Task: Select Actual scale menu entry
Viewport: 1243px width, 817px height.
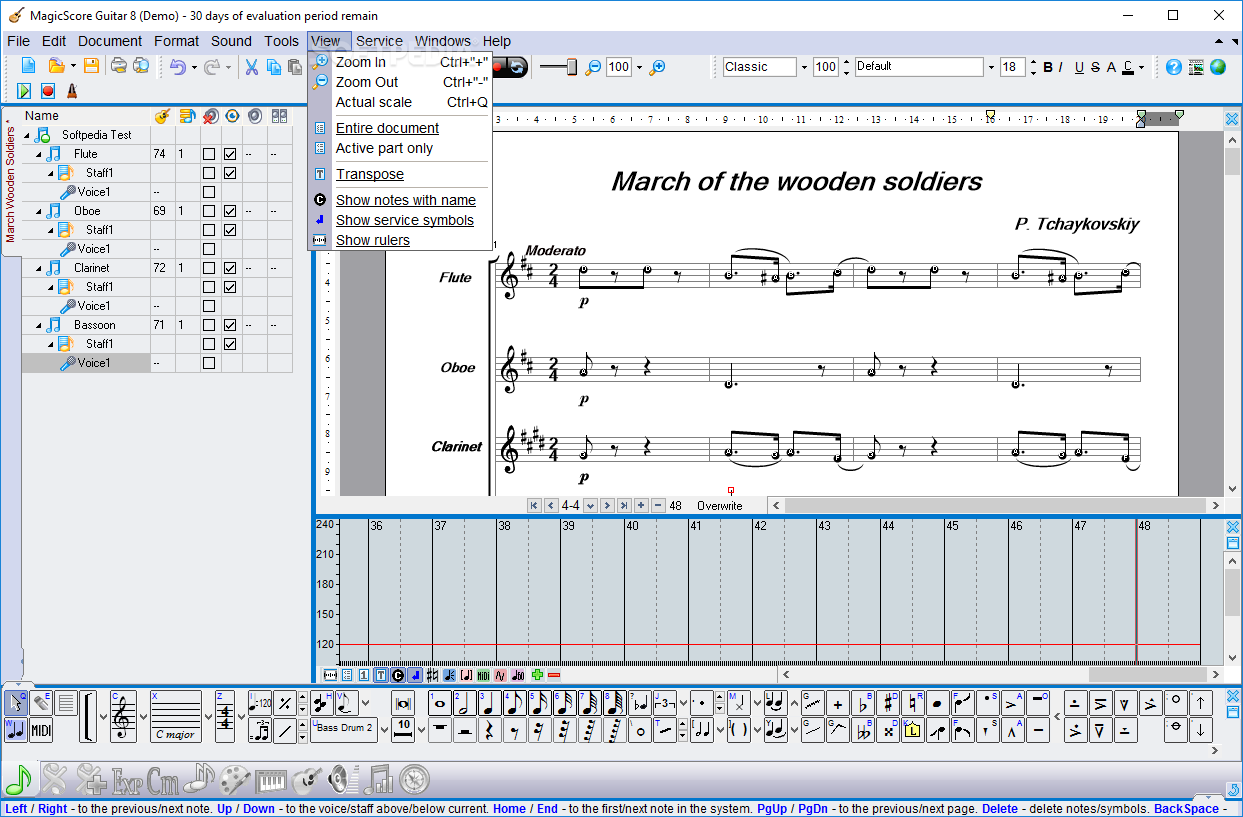Action: tap(400, 102)
